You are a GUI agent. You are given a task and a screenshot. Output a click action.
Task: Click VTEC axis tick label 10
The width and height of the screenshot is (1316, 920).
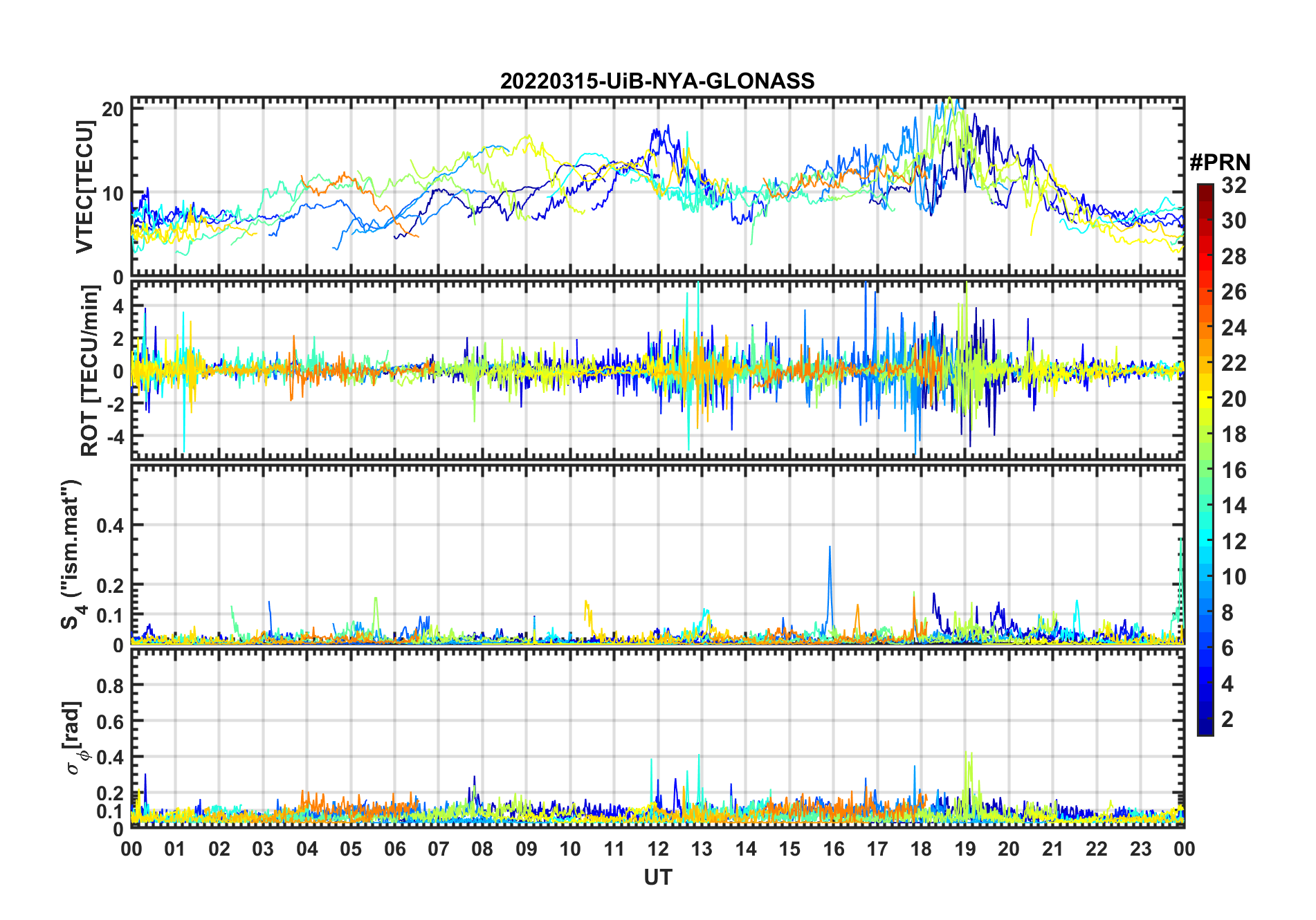113,193
